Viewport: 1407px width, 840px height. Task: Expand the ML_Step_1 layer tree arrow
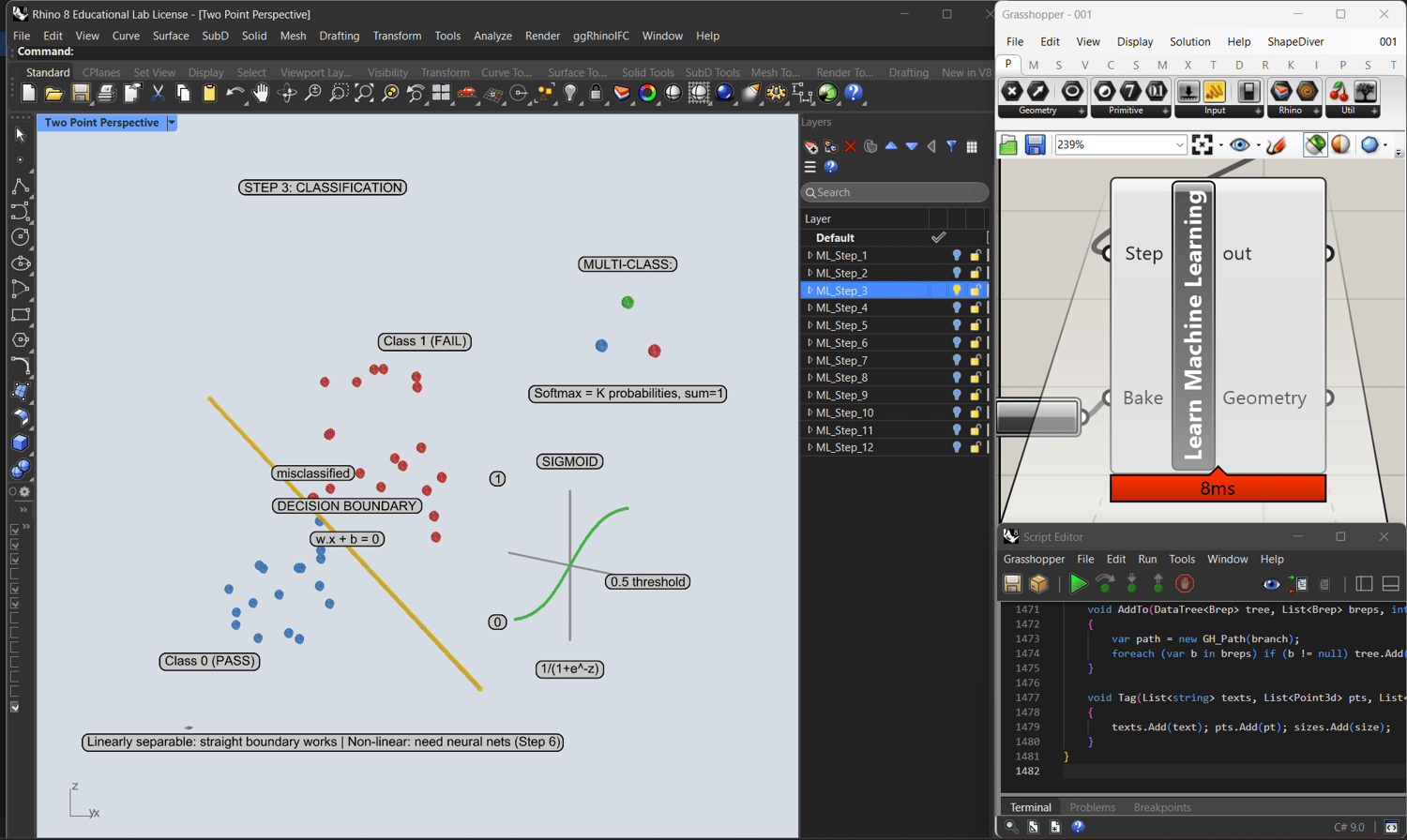click(809, 255)
